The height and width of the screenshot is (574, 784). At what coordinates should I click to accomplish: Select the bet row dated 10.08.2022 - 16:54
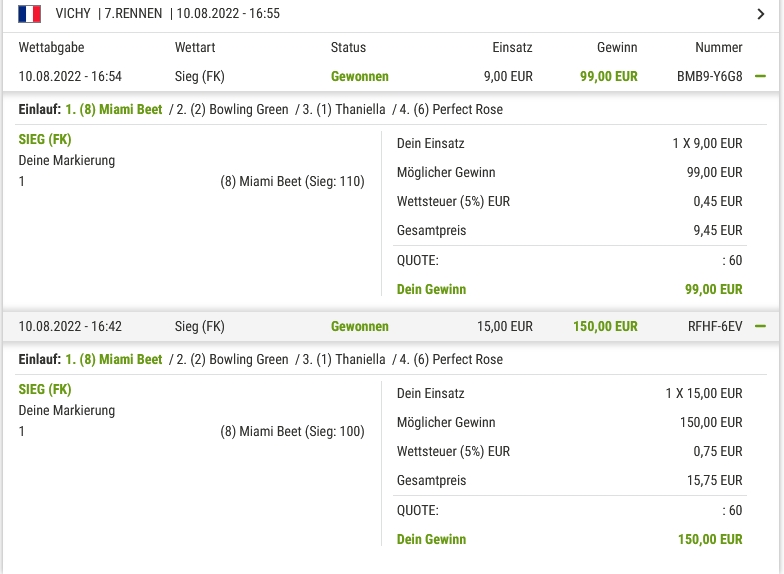click(392, 76)
